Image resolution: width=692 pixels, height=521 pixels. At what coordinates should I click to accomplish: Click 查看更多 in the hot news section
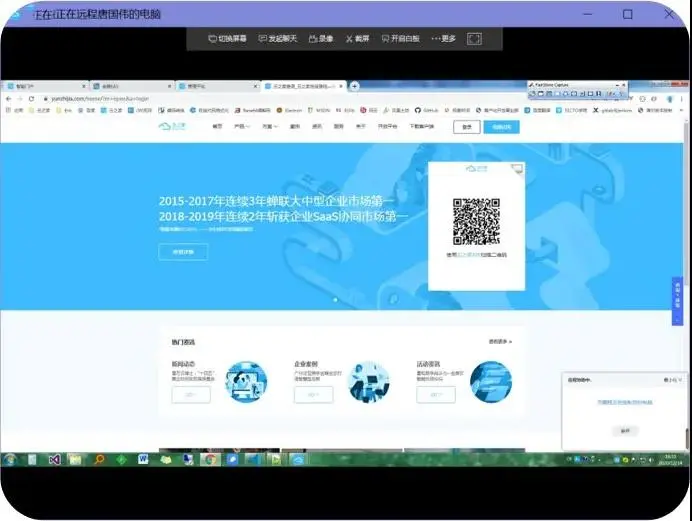click(x=500, y=341)
